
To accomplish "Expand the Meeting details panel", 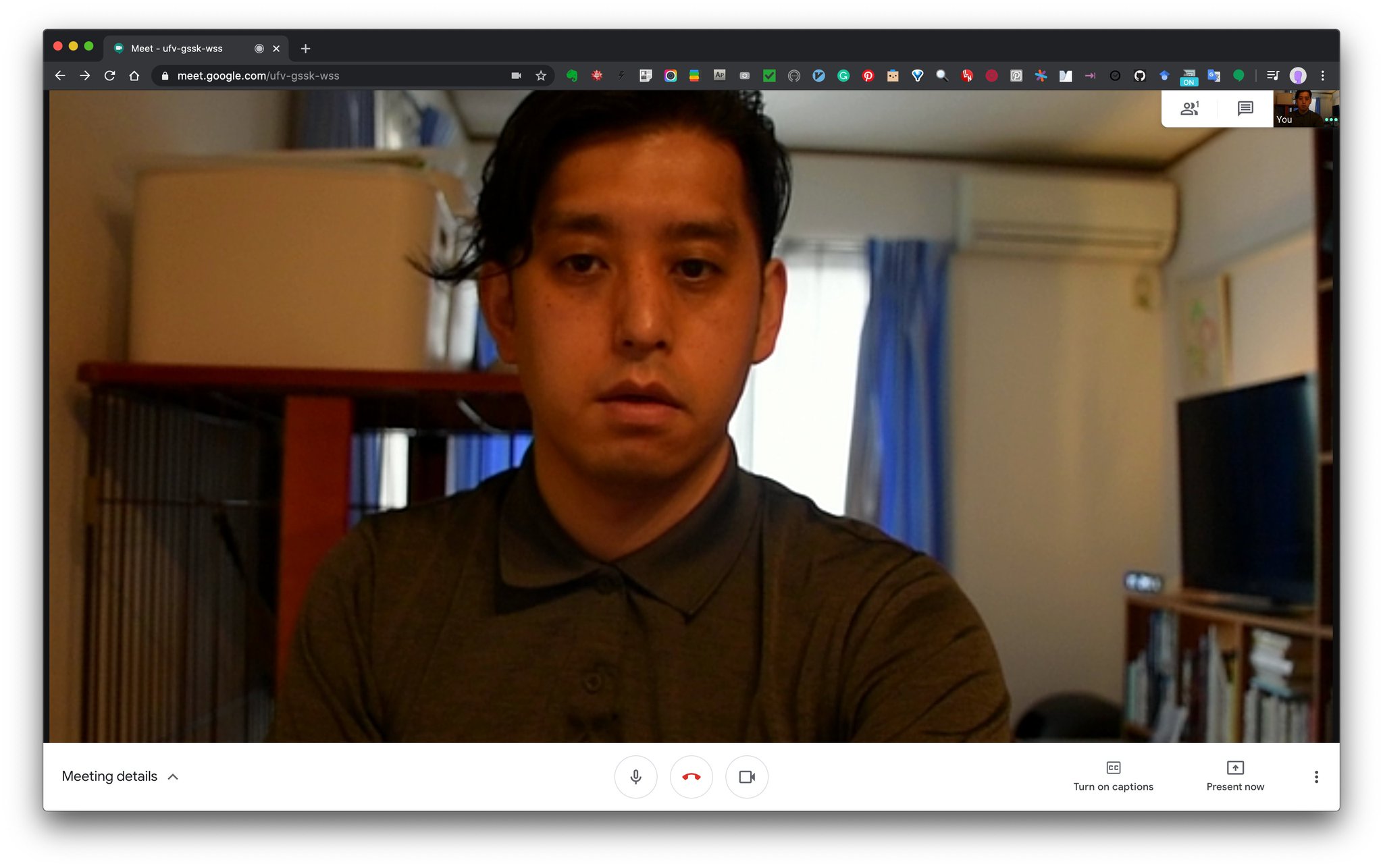I will pyautogui.click(x=120, y=776).
